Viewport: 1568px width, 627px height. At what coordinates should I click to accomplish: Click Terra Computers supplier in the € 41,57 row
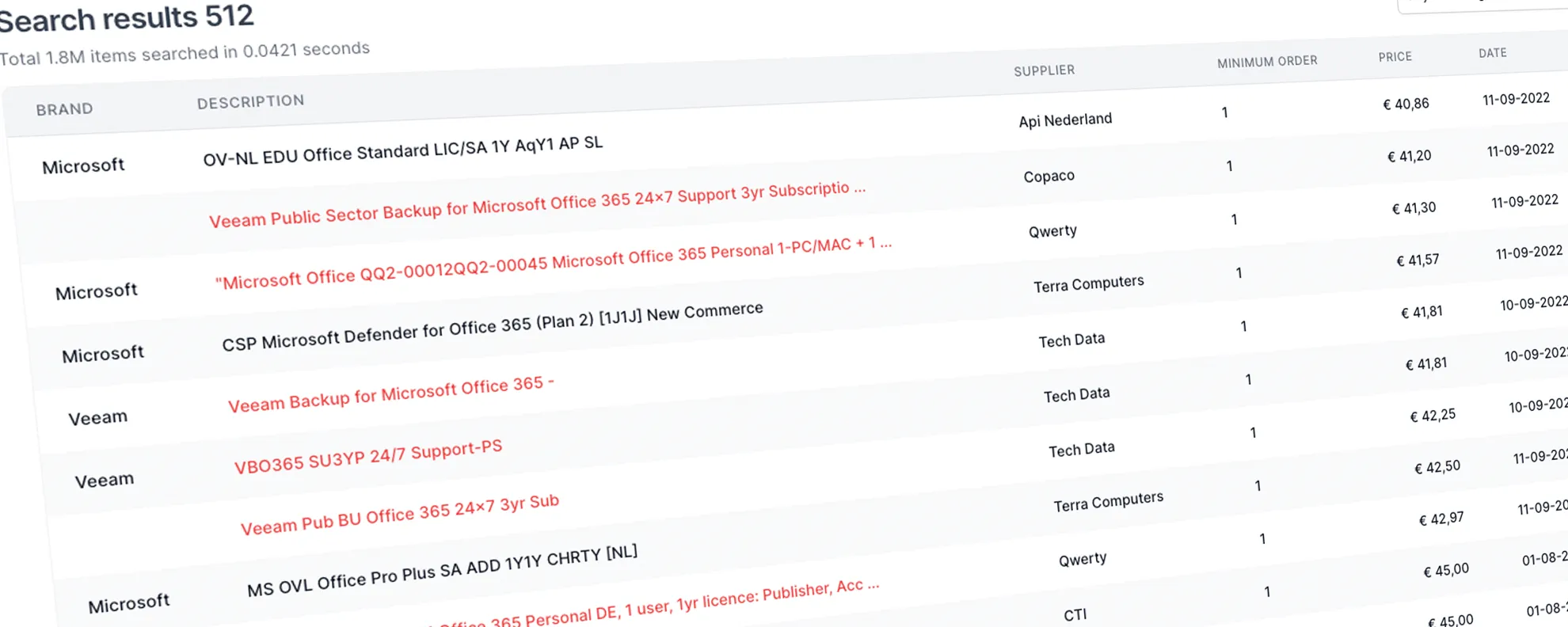click(x=1088, y=283)
